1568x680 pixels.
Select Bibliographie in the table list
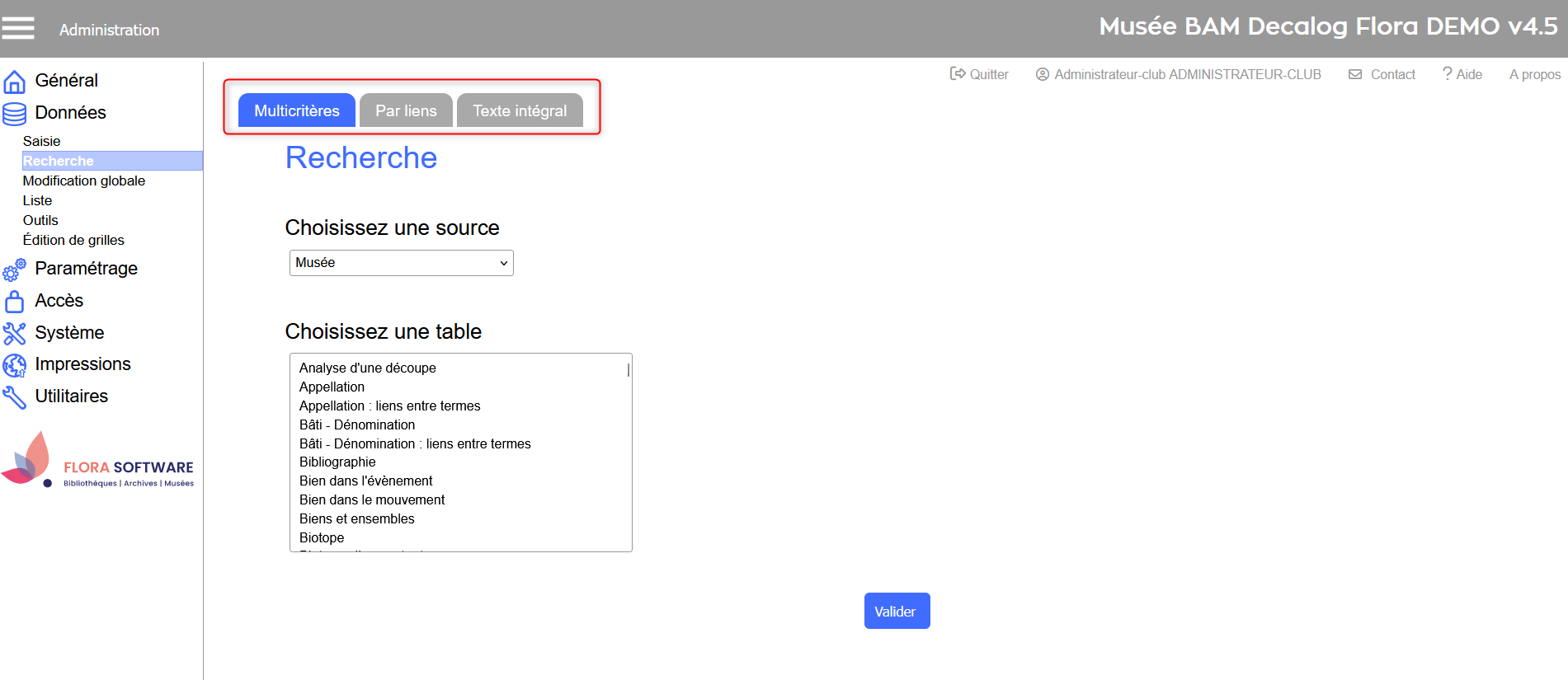click(x=337, y=462)
